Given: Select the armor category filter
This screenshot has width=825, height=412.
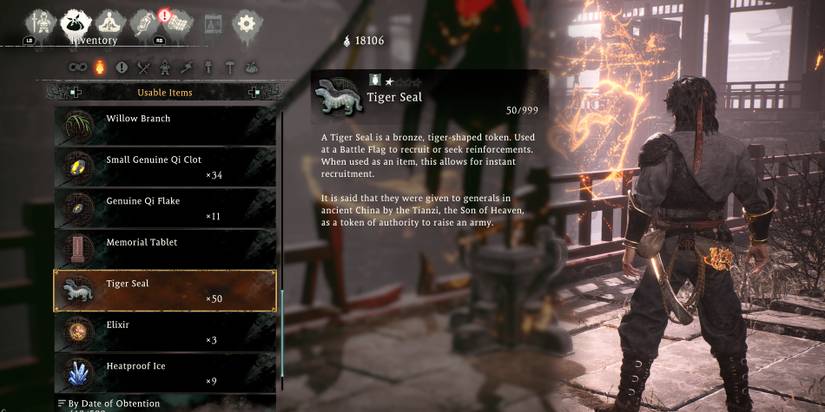Looking at the screenshot, I should pos(165,67).
